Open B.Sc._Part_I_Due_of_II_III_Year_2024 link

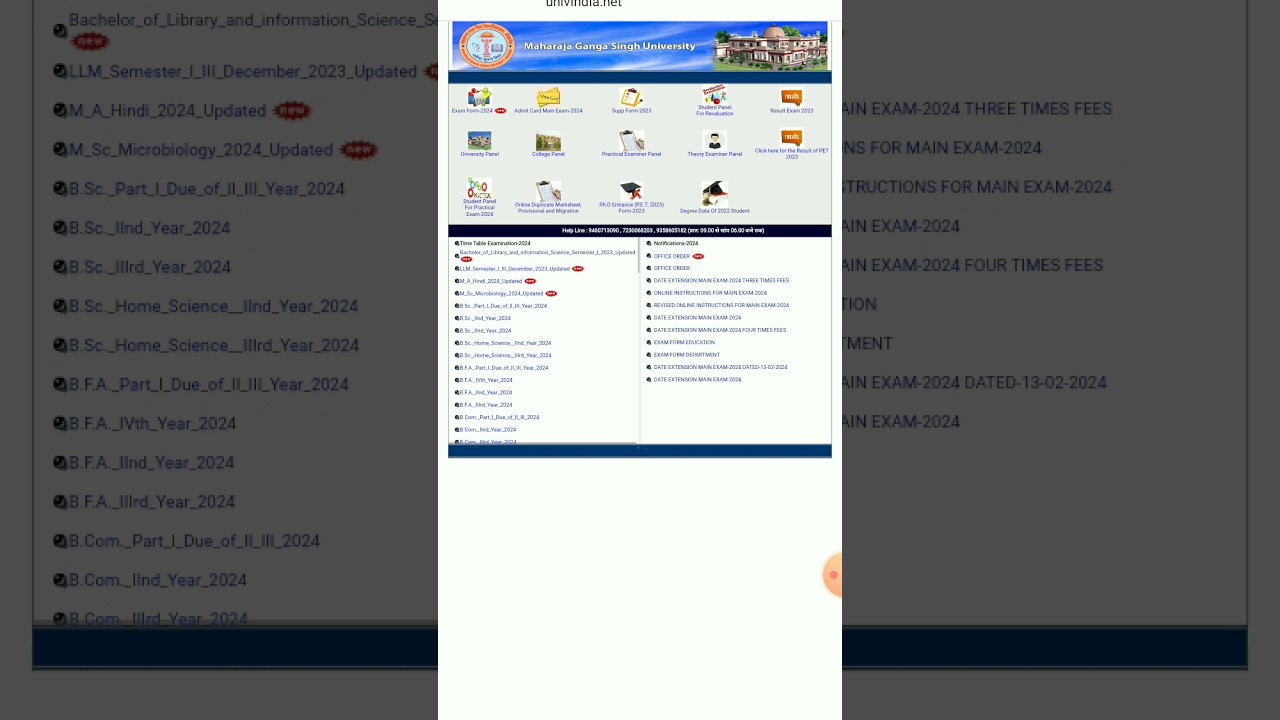point(503,306)
